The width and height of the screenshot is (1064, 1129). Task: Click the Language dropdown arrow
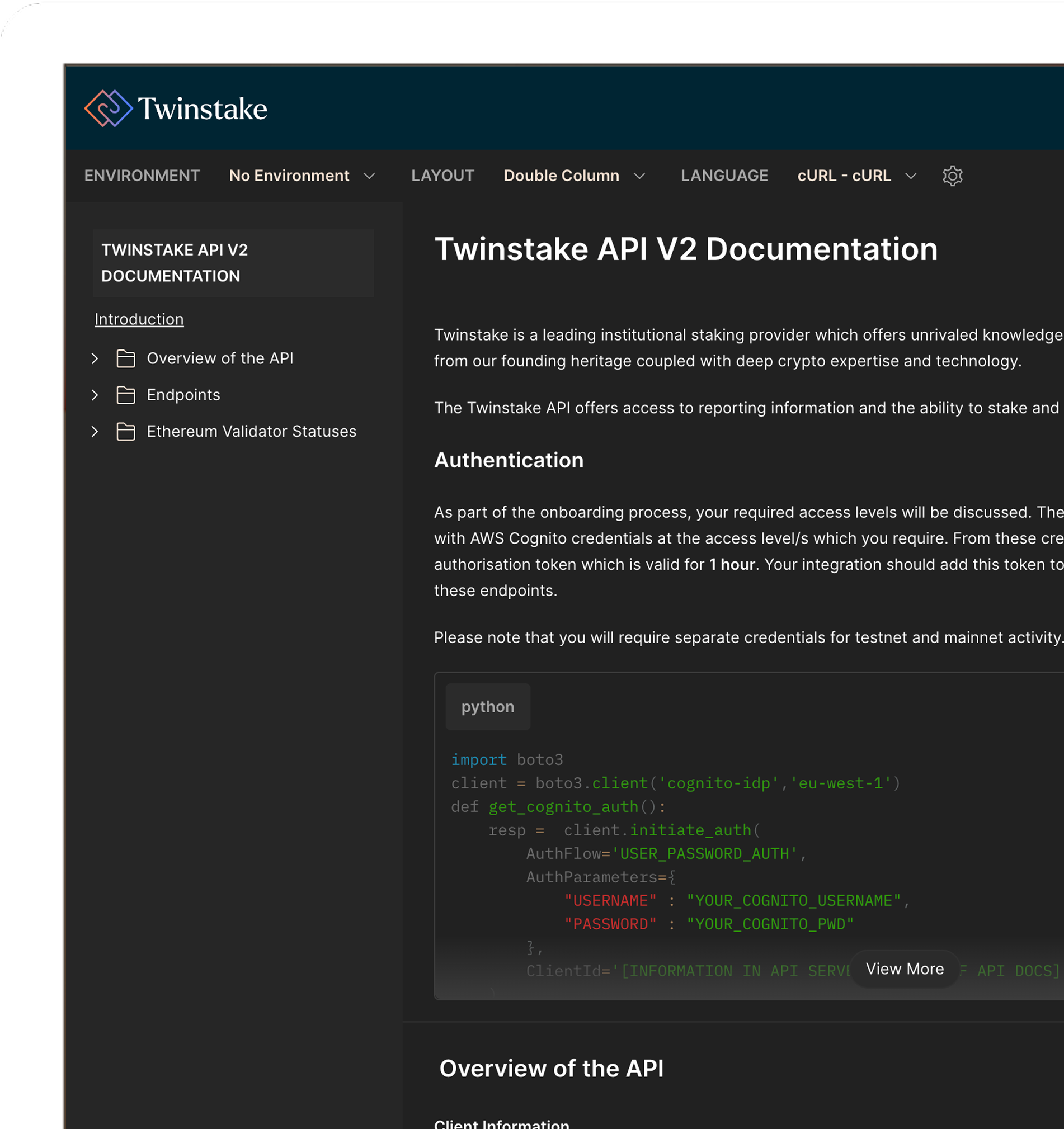[x=911, y=176]
